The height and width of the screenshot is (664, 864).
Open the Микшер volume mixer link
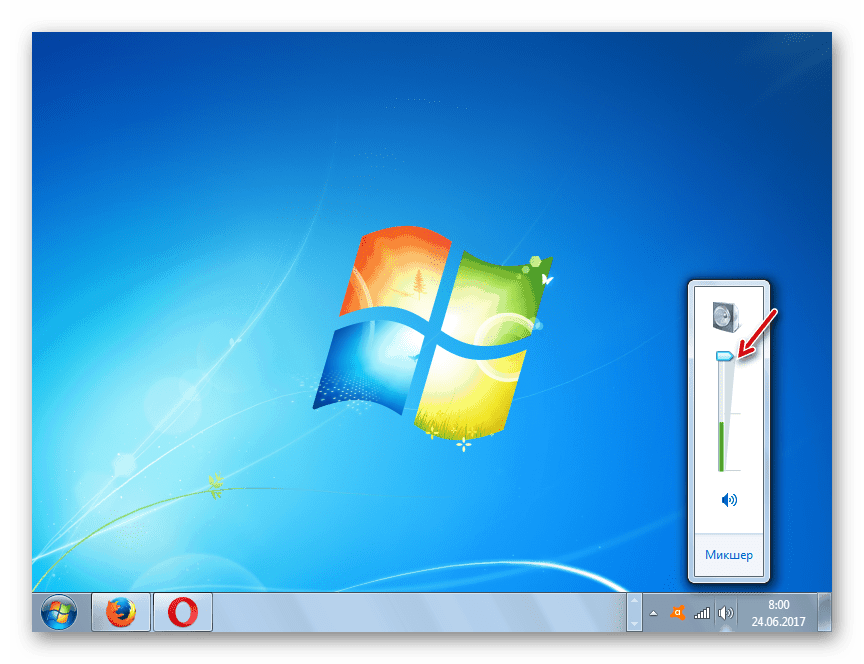[x=728, y=555]
